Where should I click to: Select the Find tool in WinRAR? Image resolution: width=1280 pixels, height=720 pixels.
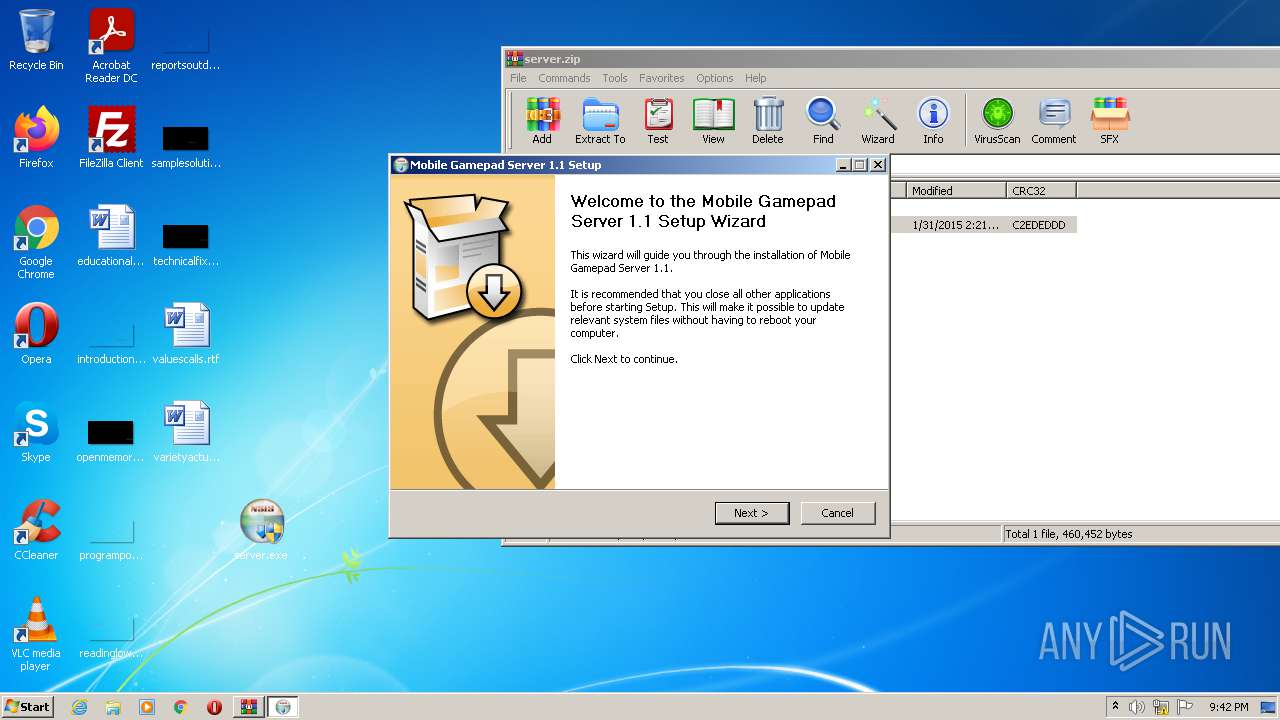pyautogui.click(x=823, y=121)
